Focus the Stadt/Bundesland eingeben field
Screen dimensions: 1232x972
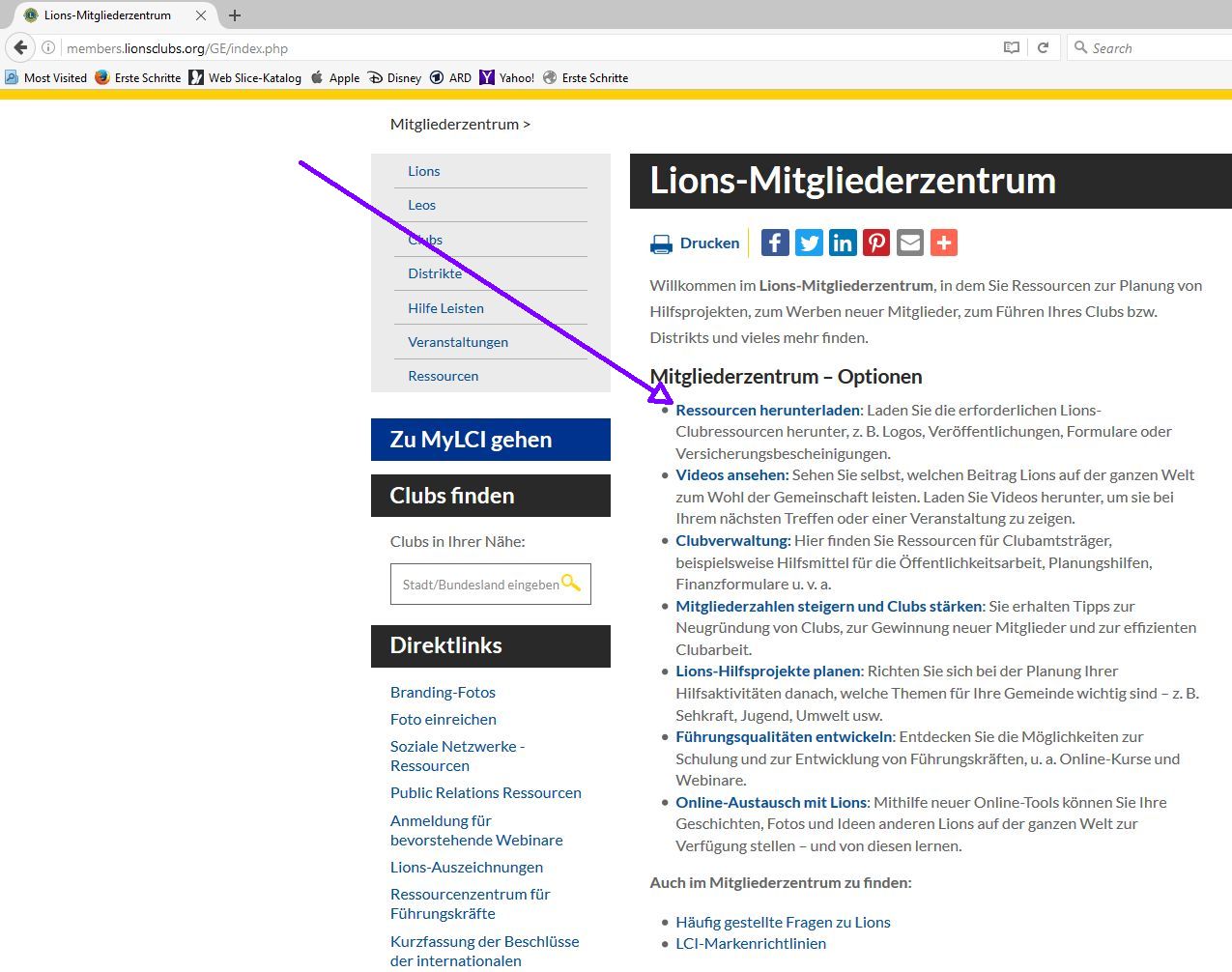(x=490, y=585)
